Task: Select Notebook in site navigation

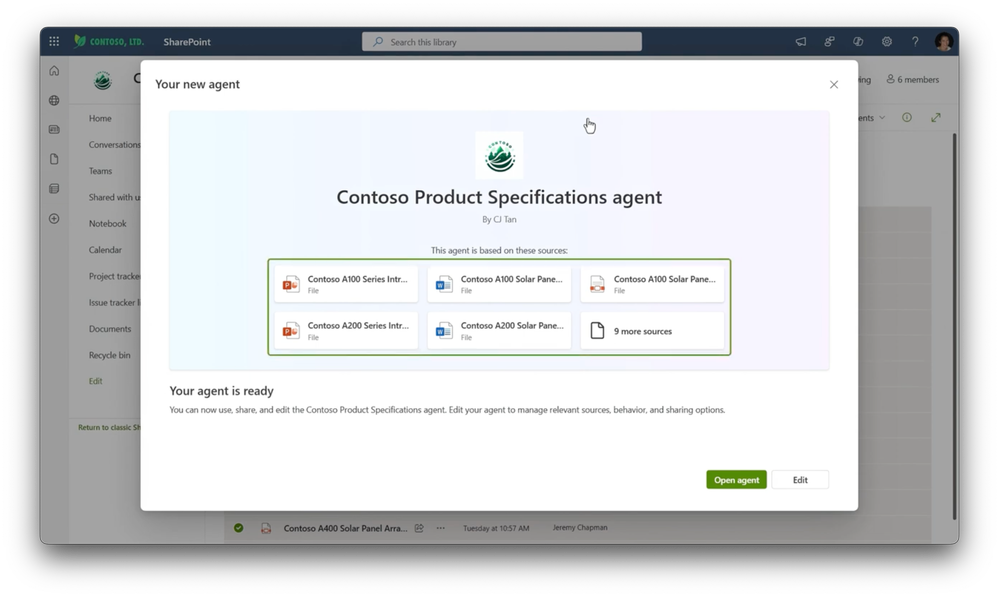Action: click(x=107, y=224)
